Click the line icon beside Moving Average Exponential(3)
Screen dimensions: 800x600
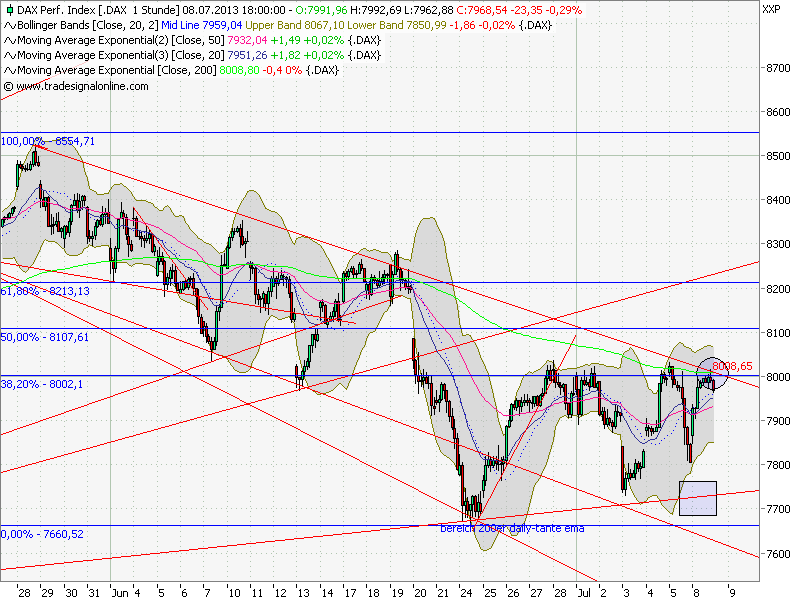pos(10,56)
